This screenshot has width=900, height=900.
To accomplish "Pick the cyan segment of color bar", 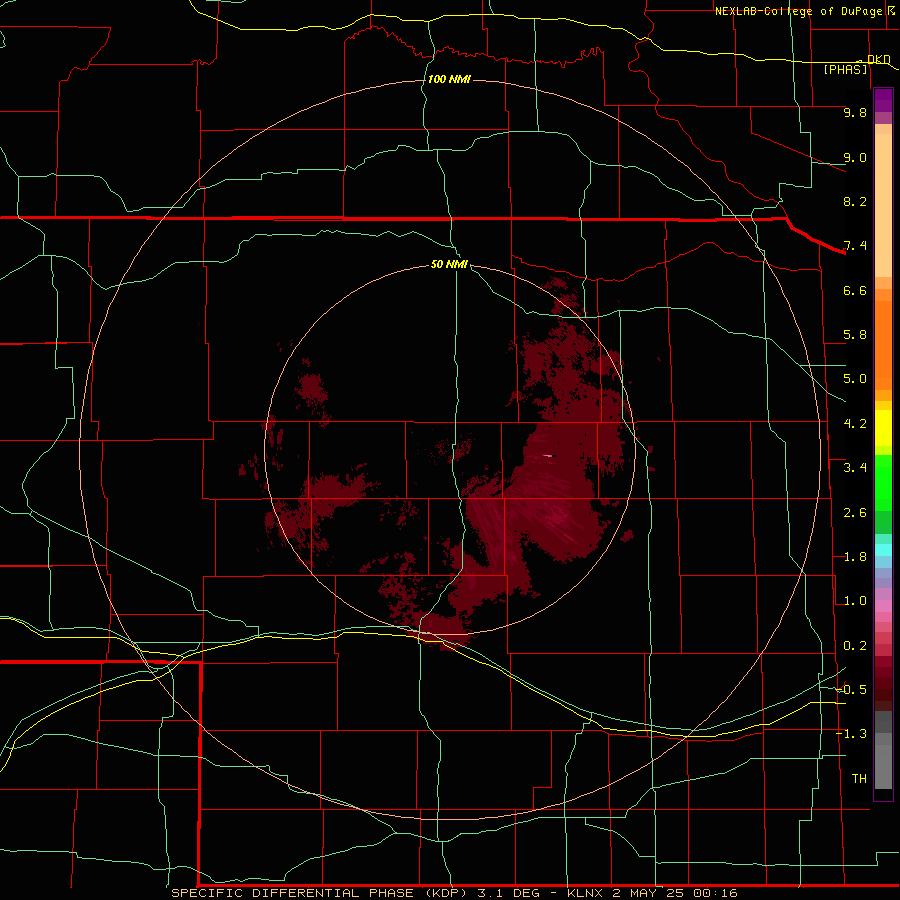I will (883, 550).
